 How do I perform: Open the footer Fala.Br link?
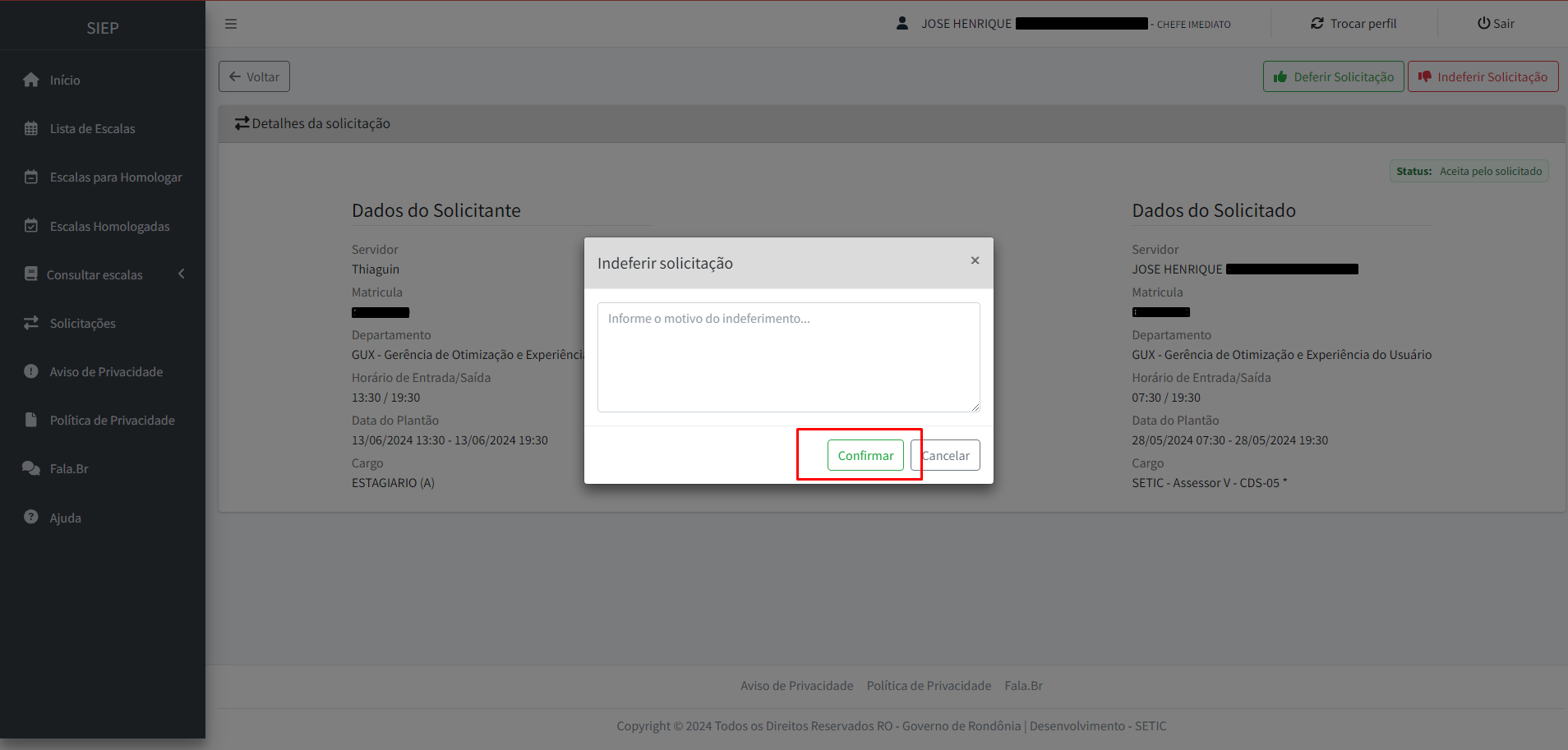tap(1023, 685)
